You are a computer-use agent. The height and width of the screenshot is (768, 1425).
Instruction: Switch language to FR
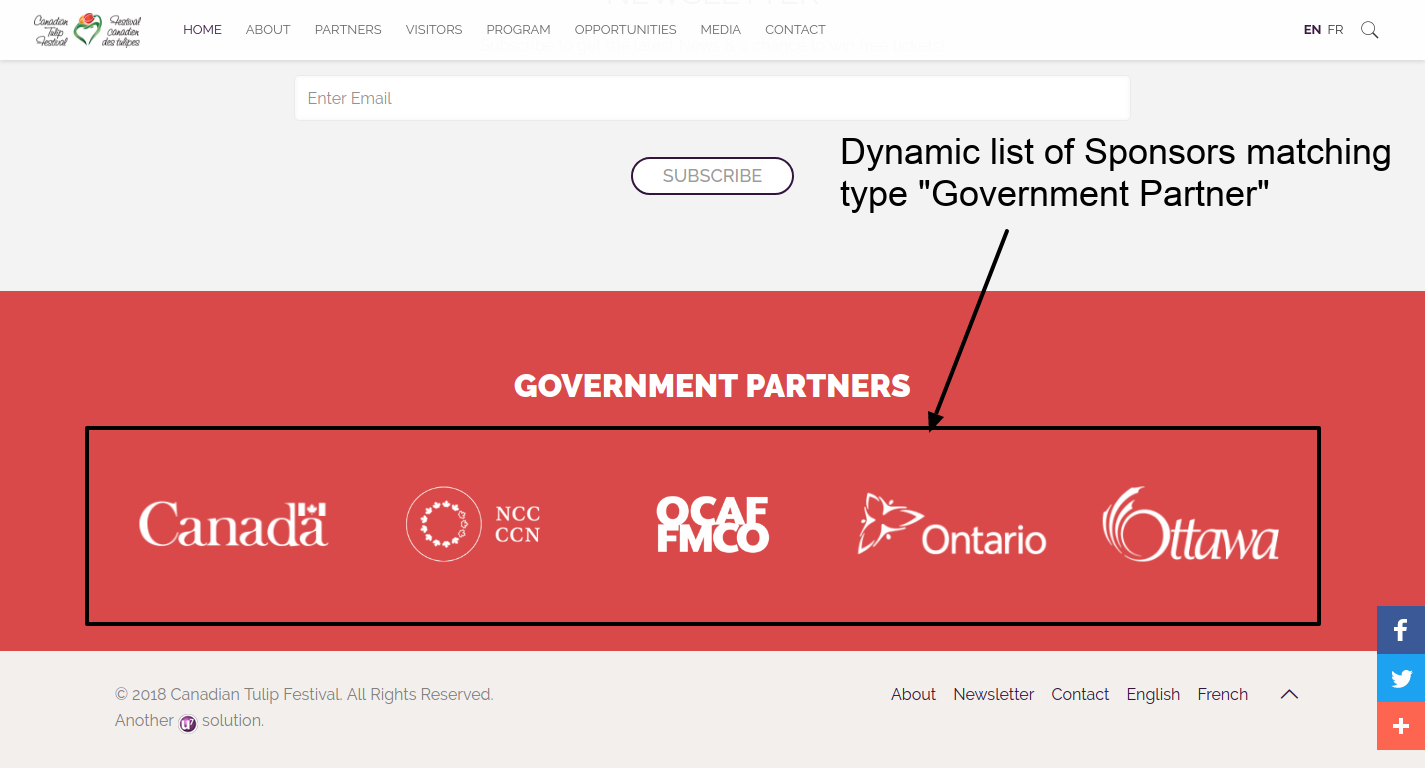(x=1335, y=30)
